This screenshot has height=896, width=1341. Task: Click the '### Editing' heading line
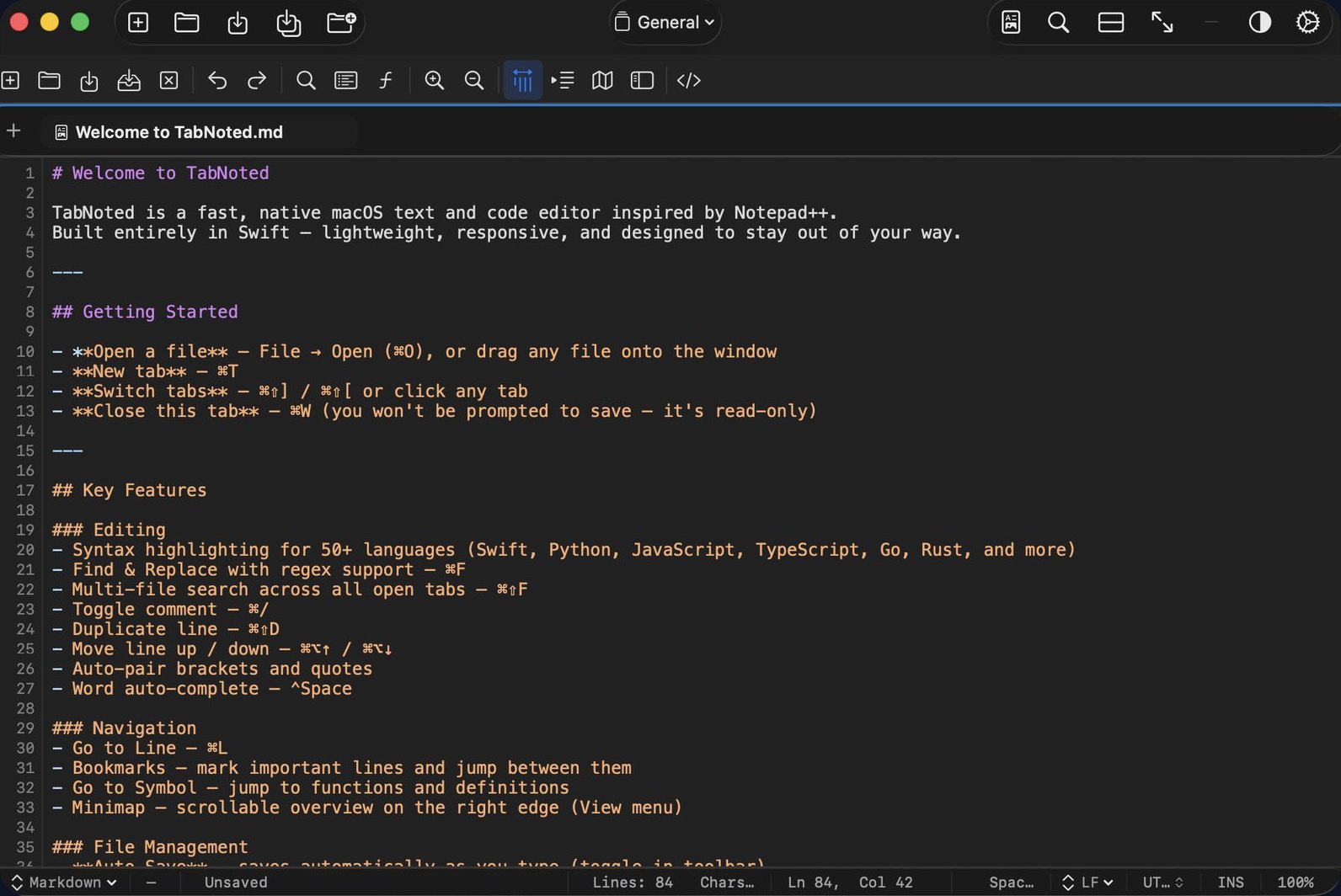pyautogui.click(x=109, y=530)
